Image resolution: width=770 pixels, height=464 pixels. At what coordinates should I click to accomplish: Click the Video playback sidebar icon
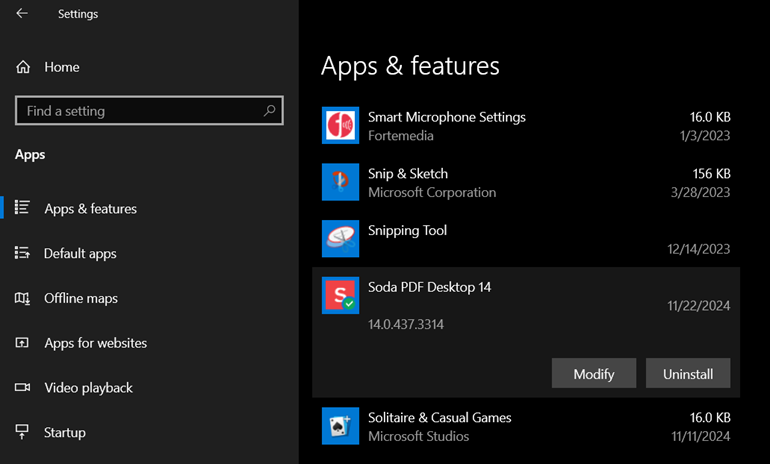[x=23, y=387]
